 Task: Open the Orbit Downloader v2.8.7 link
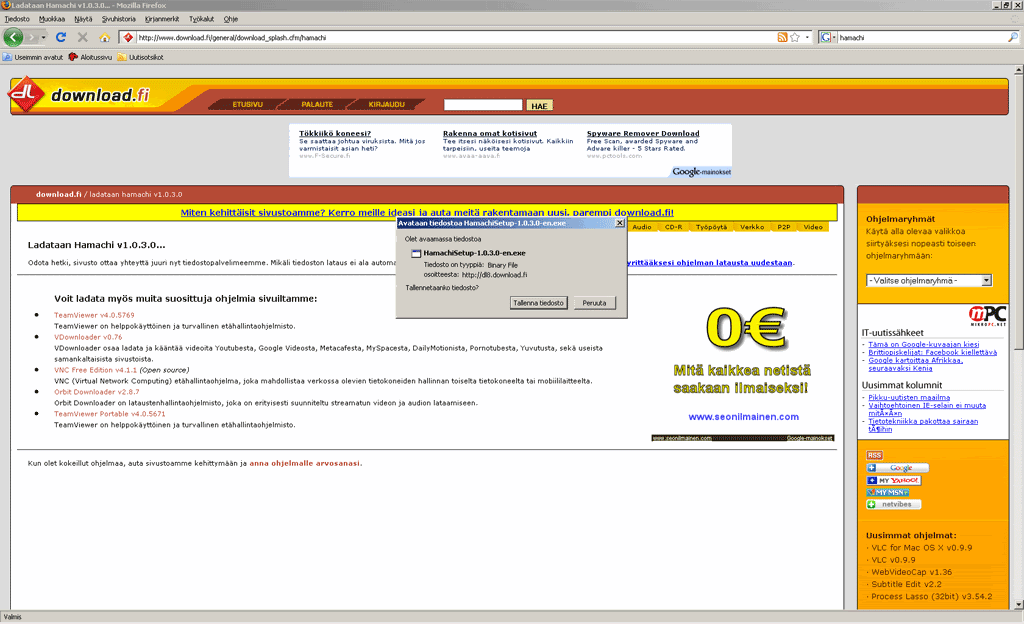click(97, 392)
